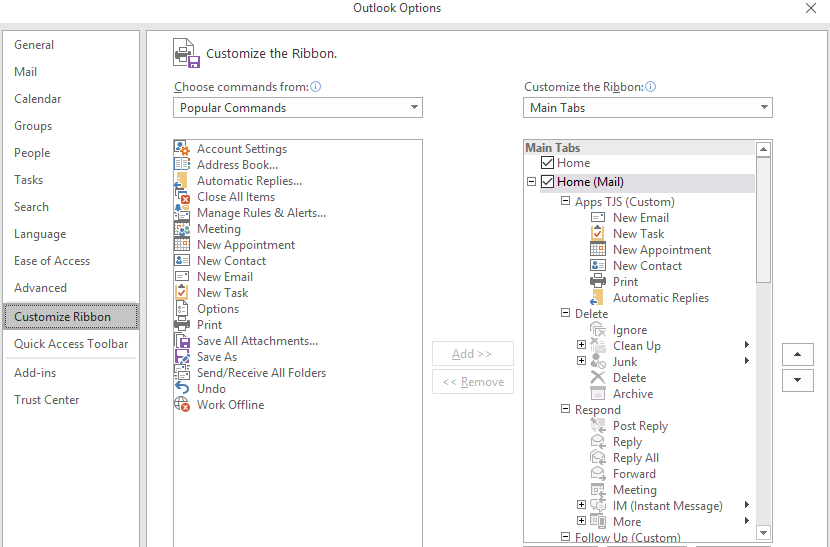Click the Save All Attachments icon

pos(182,340)
